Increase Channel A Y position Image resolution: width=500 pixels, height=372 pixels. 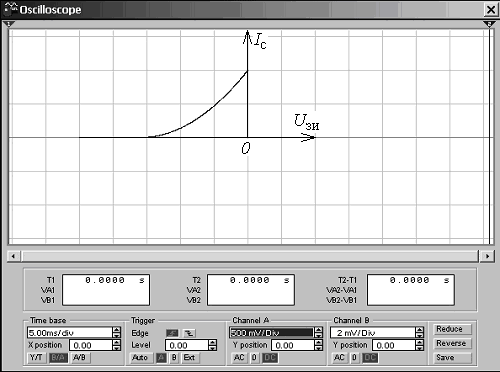319,342
